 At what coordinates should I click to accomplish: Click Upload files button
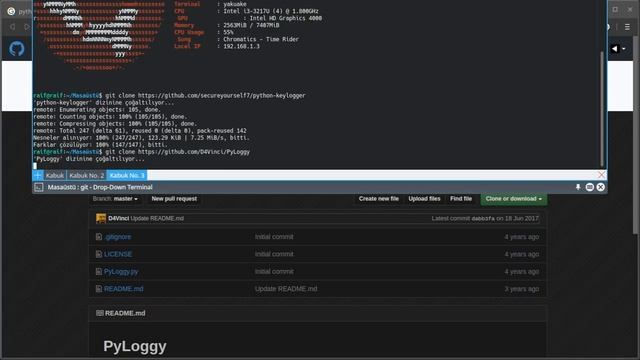pyautogui.click(x=424, y=199)
